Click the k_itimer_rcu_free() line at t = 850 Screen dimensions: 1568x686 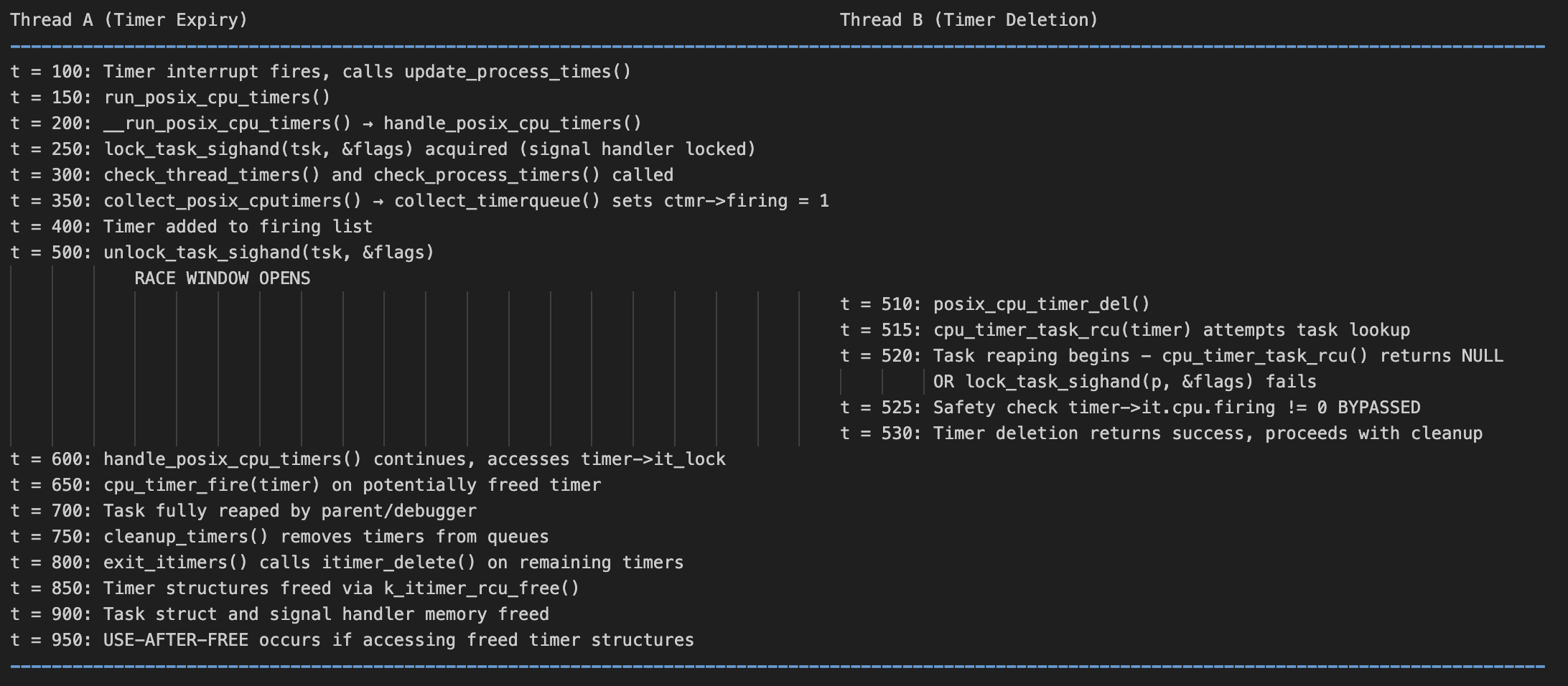[x=295, y=588]
